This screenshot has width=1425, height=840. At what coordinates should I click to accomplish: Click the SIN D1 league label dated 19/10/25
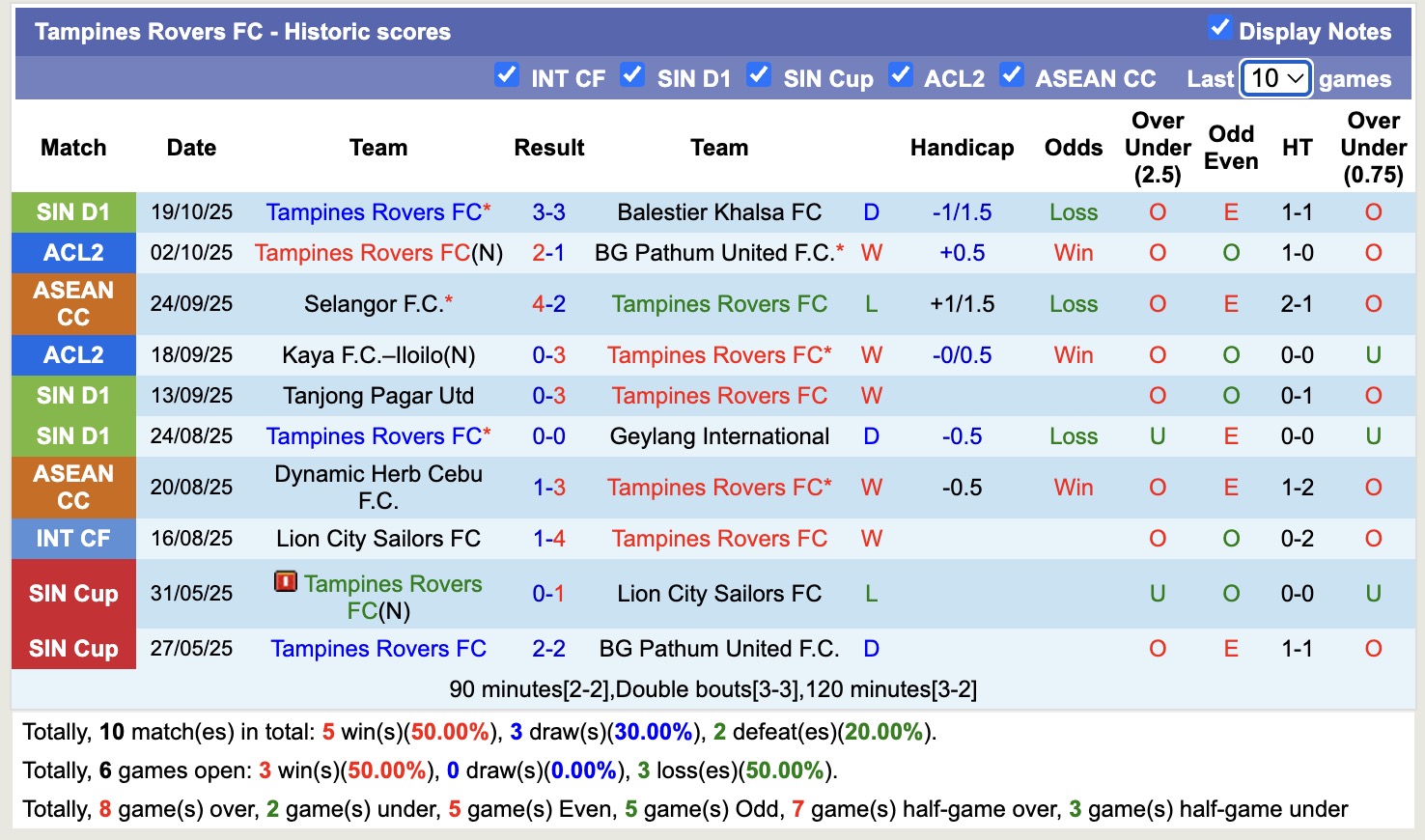(73, 212)
